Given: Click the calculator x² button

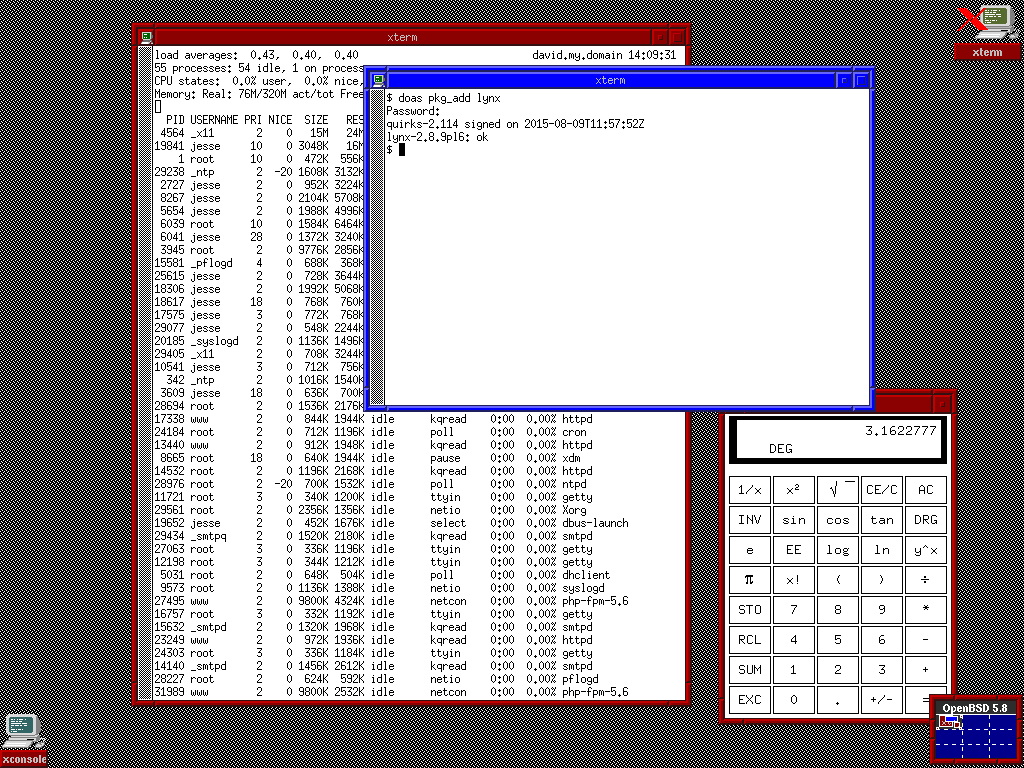Looking at the screenshot, I should coord(793,490).
